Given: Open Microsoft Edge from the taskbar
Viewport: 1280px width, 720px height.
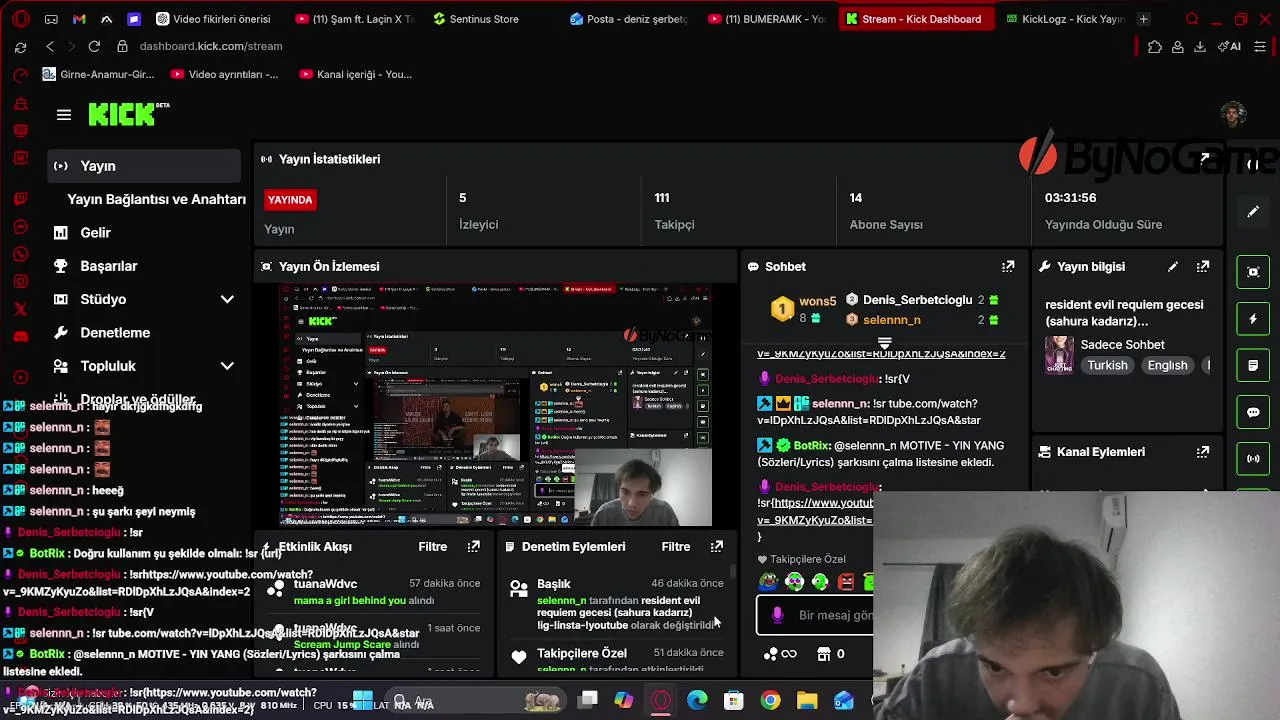Looking at the screenshot, I should coord(697,701).
